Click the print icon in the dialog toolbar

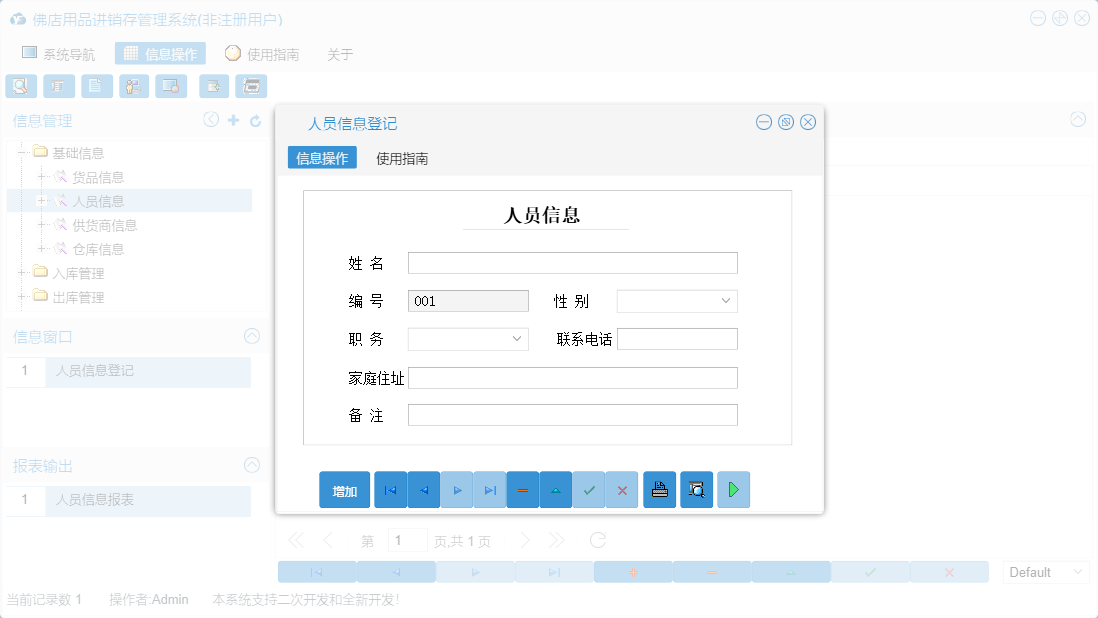click(x=659, y=489)
